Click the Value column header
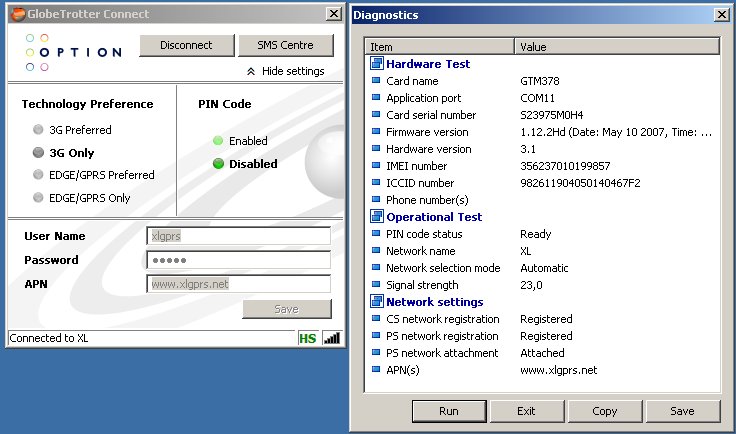The height and width of the screenshot is (434, 736). pyautogui.click(x=617, y=46)
